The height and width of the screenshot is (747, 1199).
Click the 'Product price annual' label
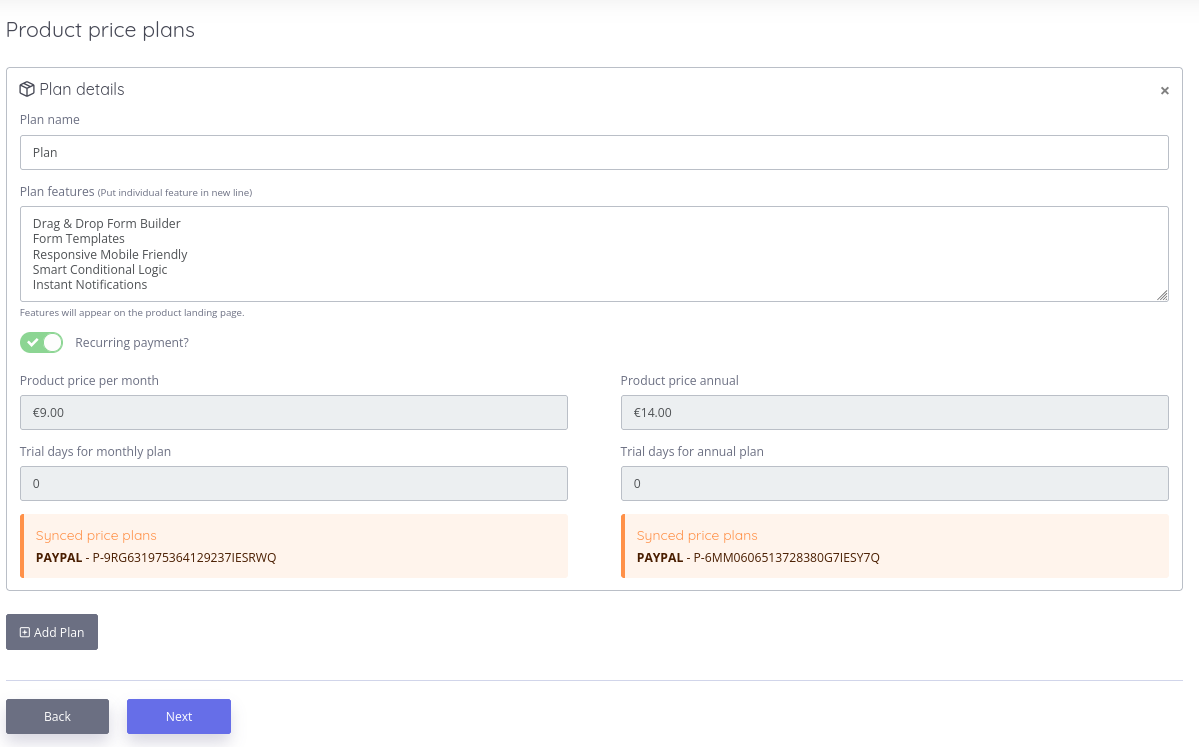tap(680, 381)
